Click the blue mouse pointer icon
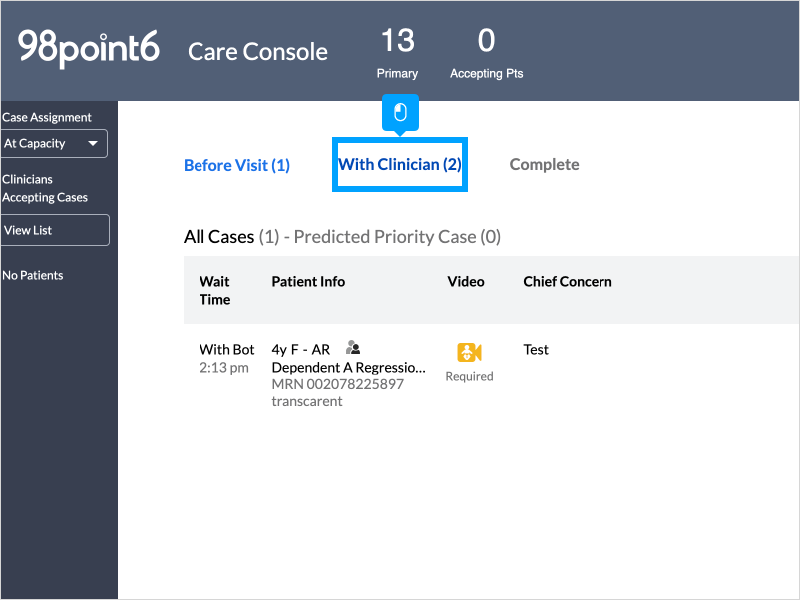This screenshot has height=600, width=800. [400, 112]
